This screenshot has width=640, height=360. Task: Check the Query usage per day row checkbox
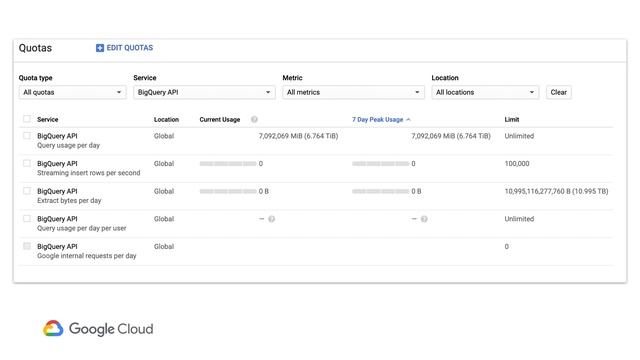27,136
